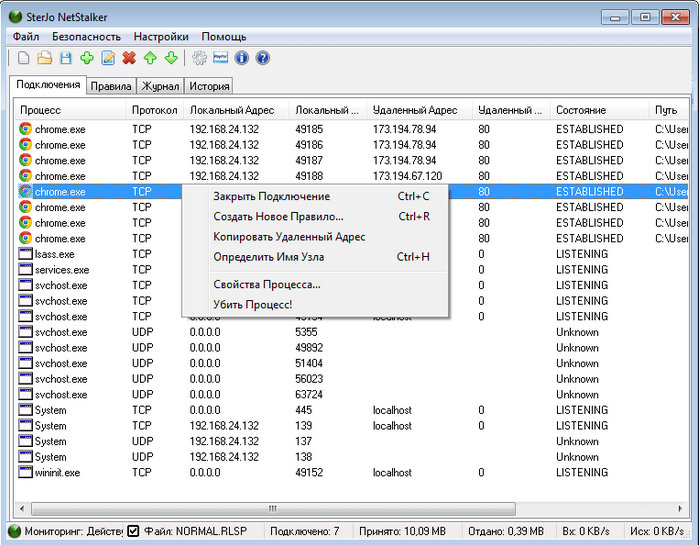Select svchost.exe row with port 5355
Screen dimensions: 700x545
352,332
